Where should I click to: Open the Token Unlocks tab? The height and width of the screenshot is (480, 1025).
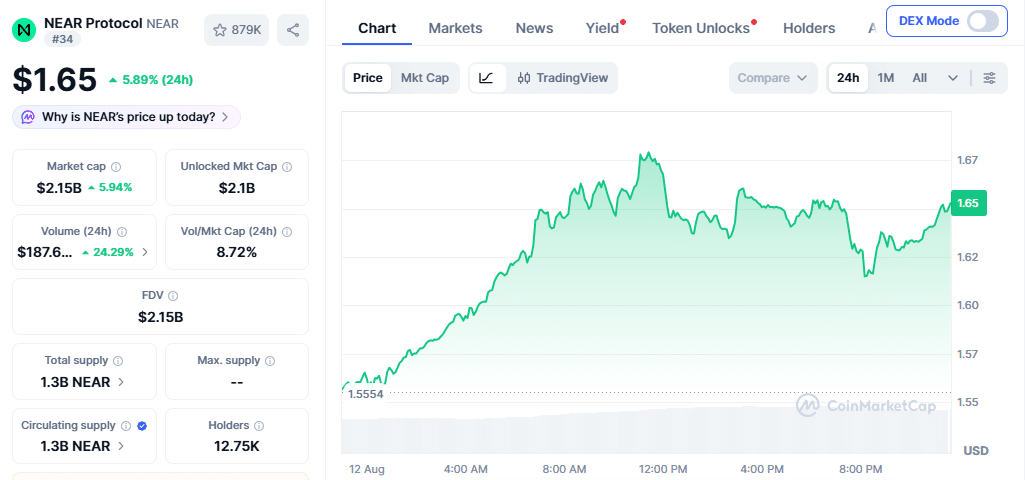pos(701,28)
